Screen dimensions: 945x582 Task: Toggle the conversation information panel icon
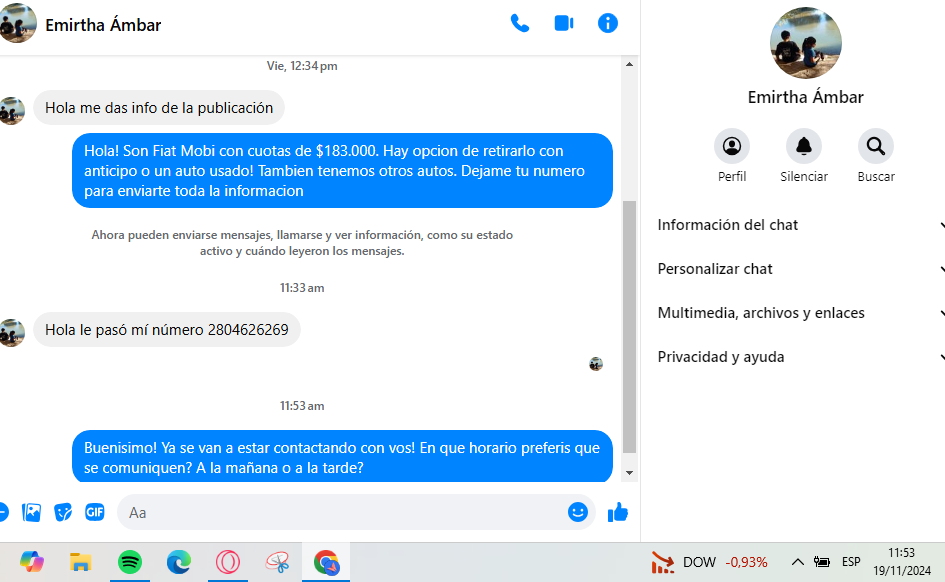[608, 23]
